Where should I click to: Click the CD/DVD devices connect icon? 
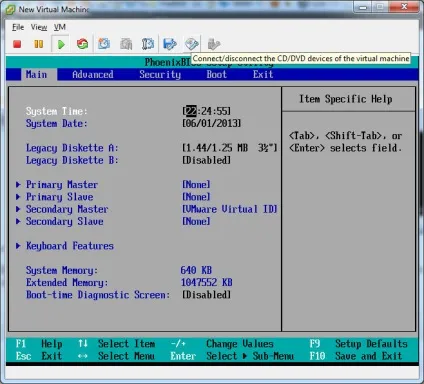[192, 44]
